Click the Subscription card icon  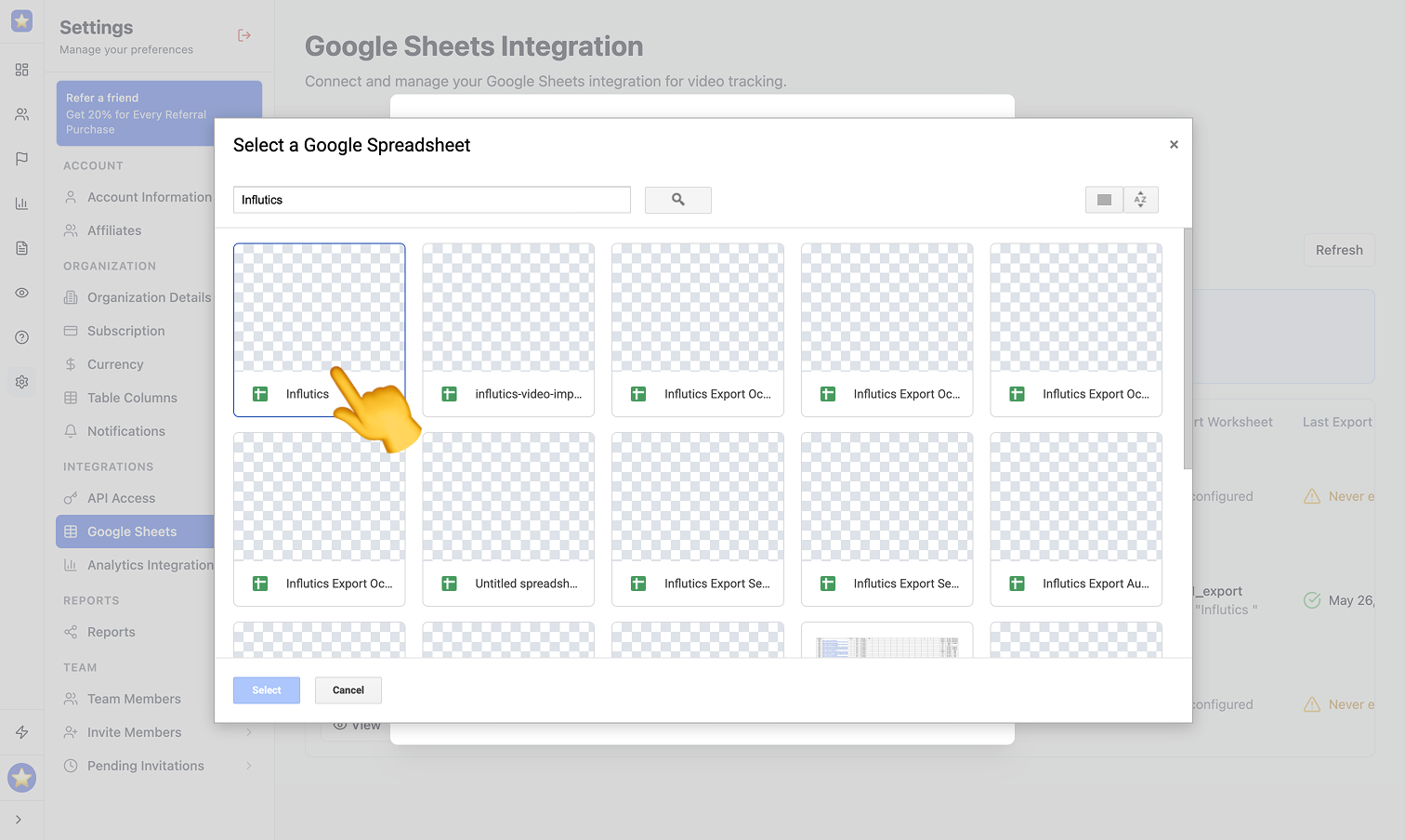(x=71, y=331)
